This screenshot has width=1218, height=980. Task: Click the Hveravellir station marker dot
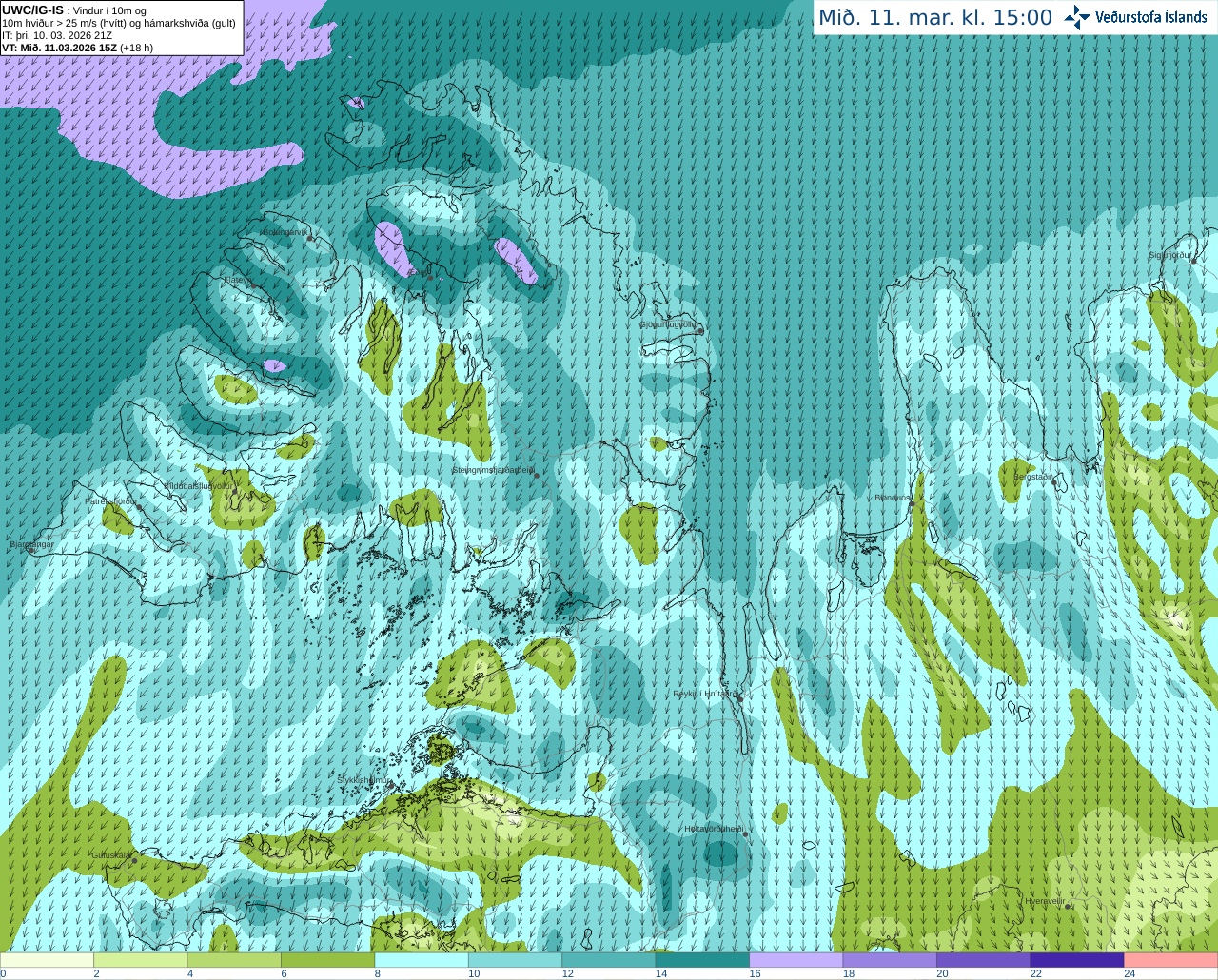coord(1068,907)
